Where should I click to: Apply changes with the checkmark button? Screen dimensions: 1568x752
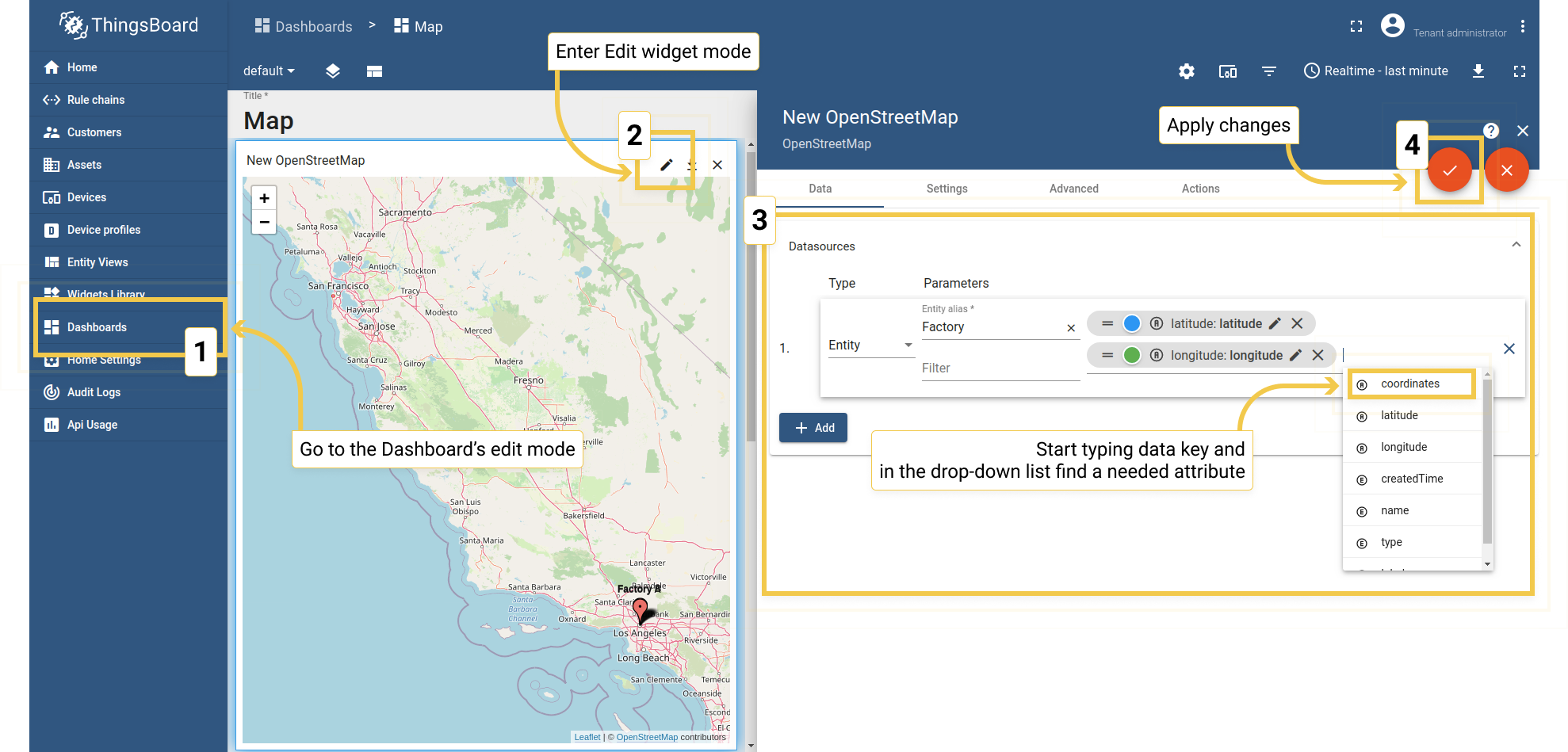coord(1450,170)
